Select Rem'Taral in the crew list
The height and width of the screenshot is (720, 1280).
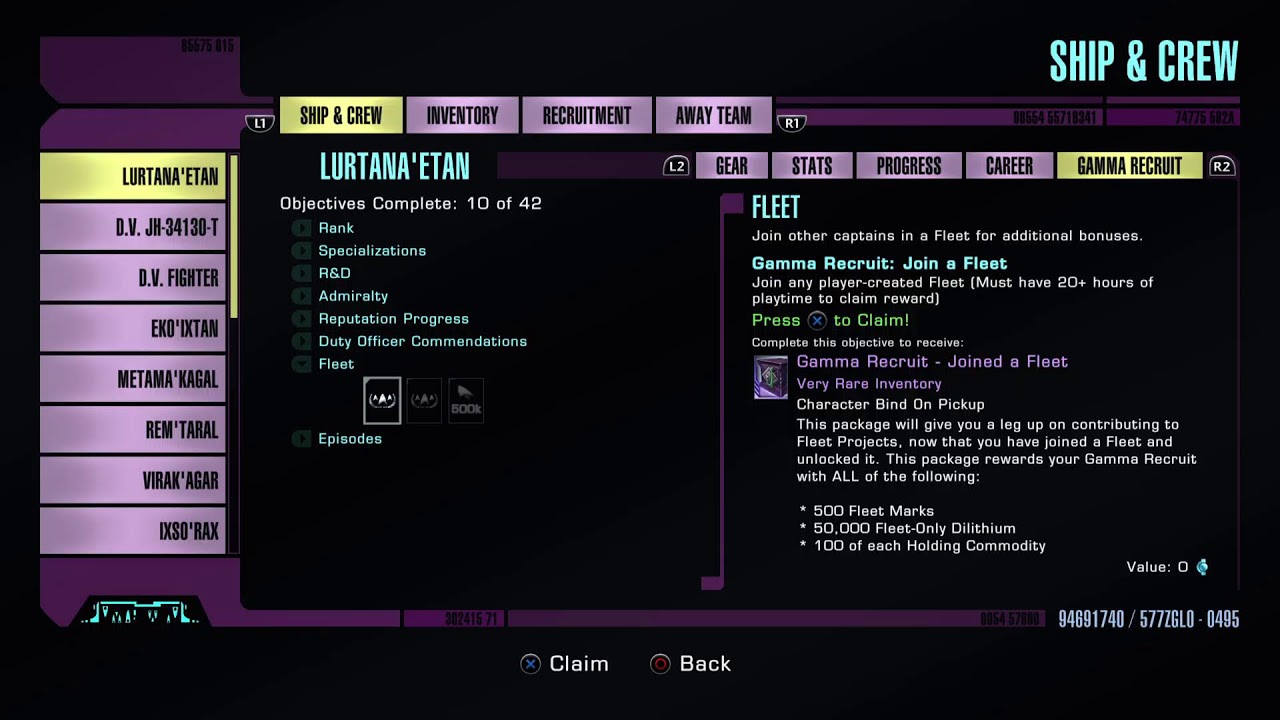(x=133, y=430)
